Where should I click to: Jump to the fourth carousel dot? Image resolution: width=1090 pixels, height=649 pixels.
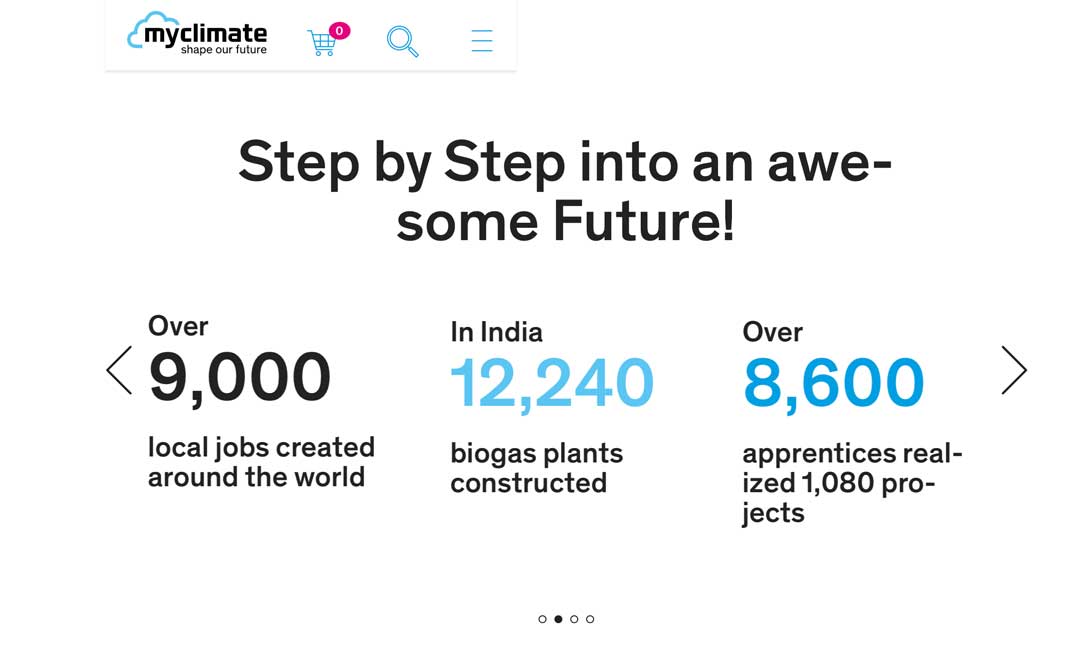pos(590,619)
